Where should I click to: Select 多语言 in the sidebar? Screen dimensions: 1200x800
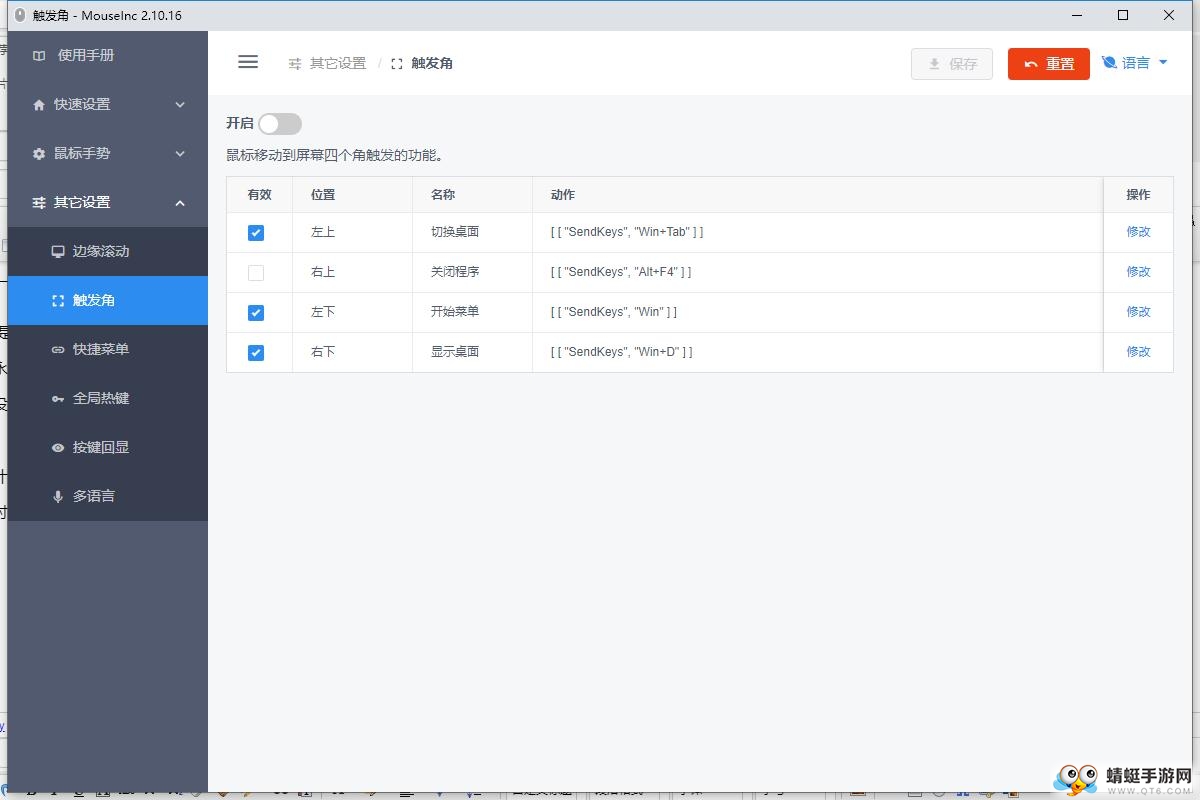point(108,497)
